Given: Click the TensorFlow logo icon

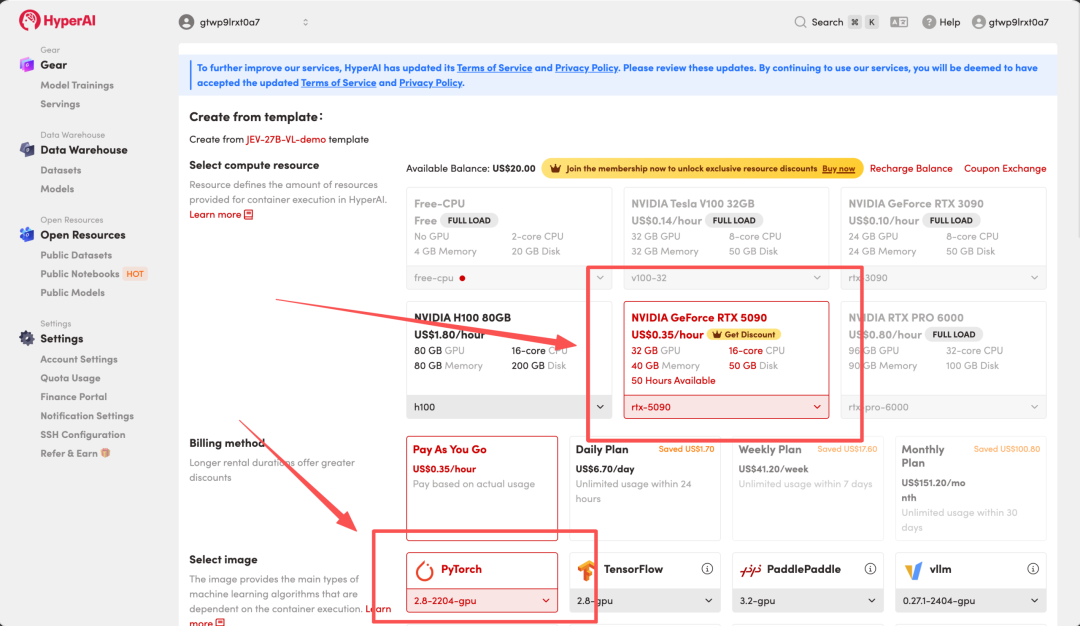Looking at the screenshot, I should tap(587, 570).
